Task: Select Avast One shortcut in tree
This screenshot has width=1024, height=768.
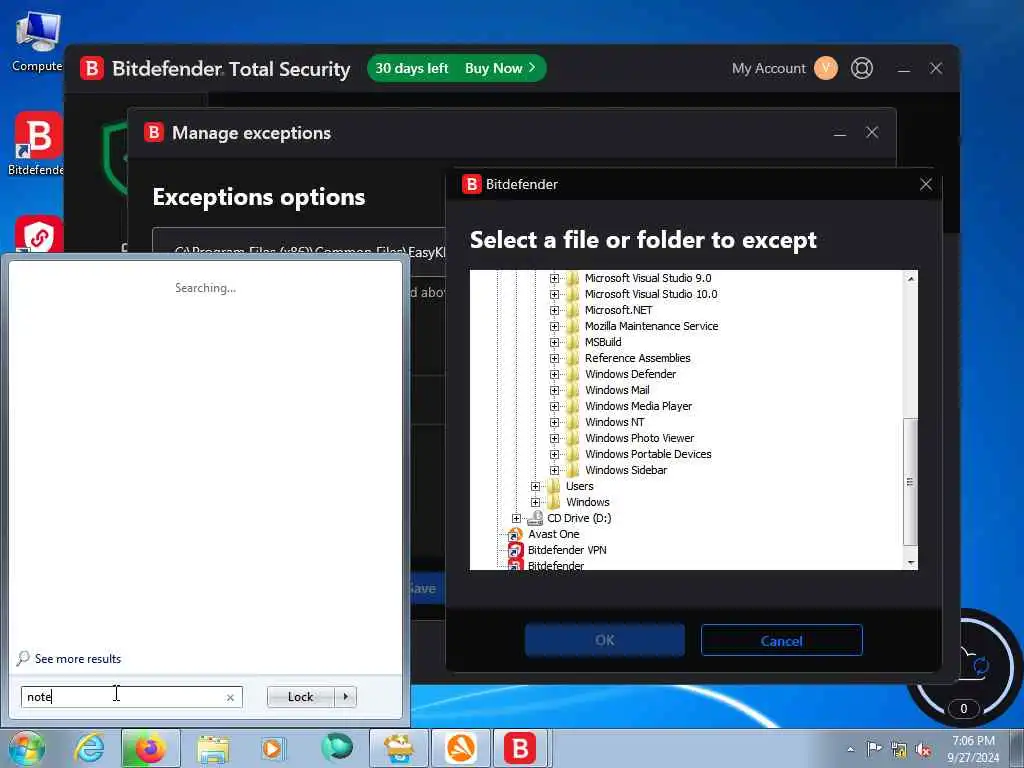Action: 553,534
